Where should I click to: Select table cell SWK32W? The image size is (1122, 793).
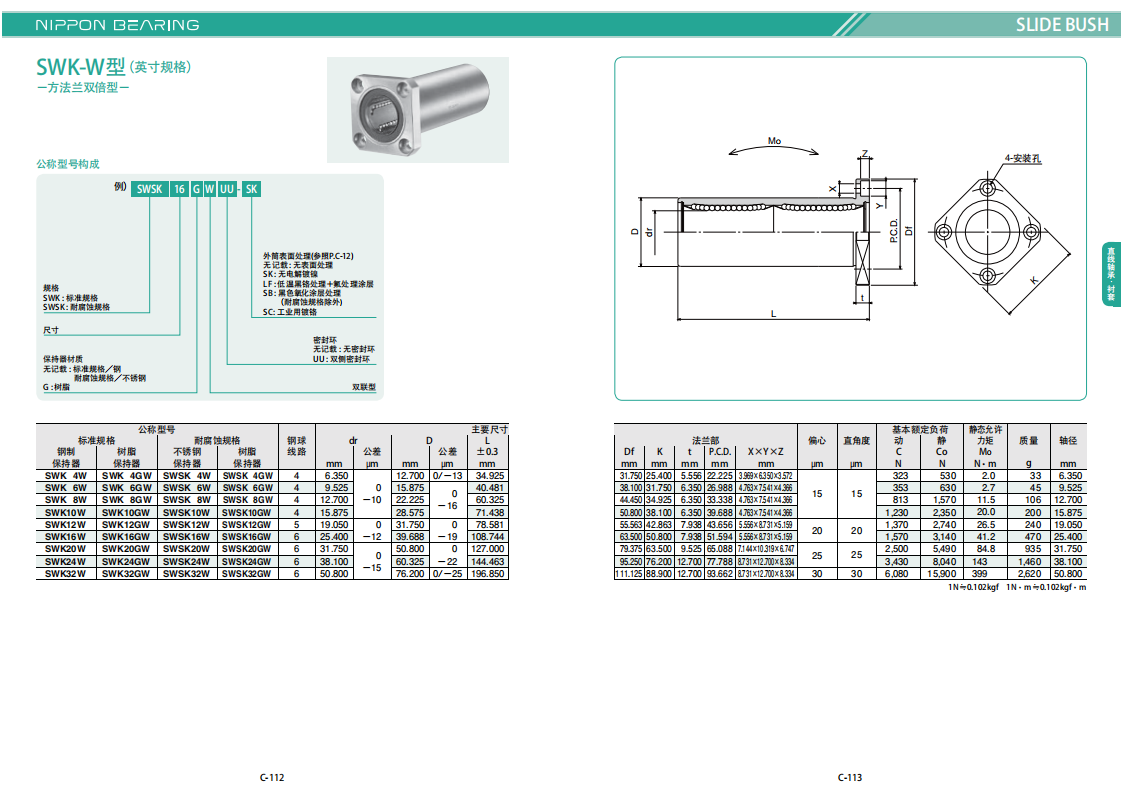pyautogui.click(x=66, y=574)
